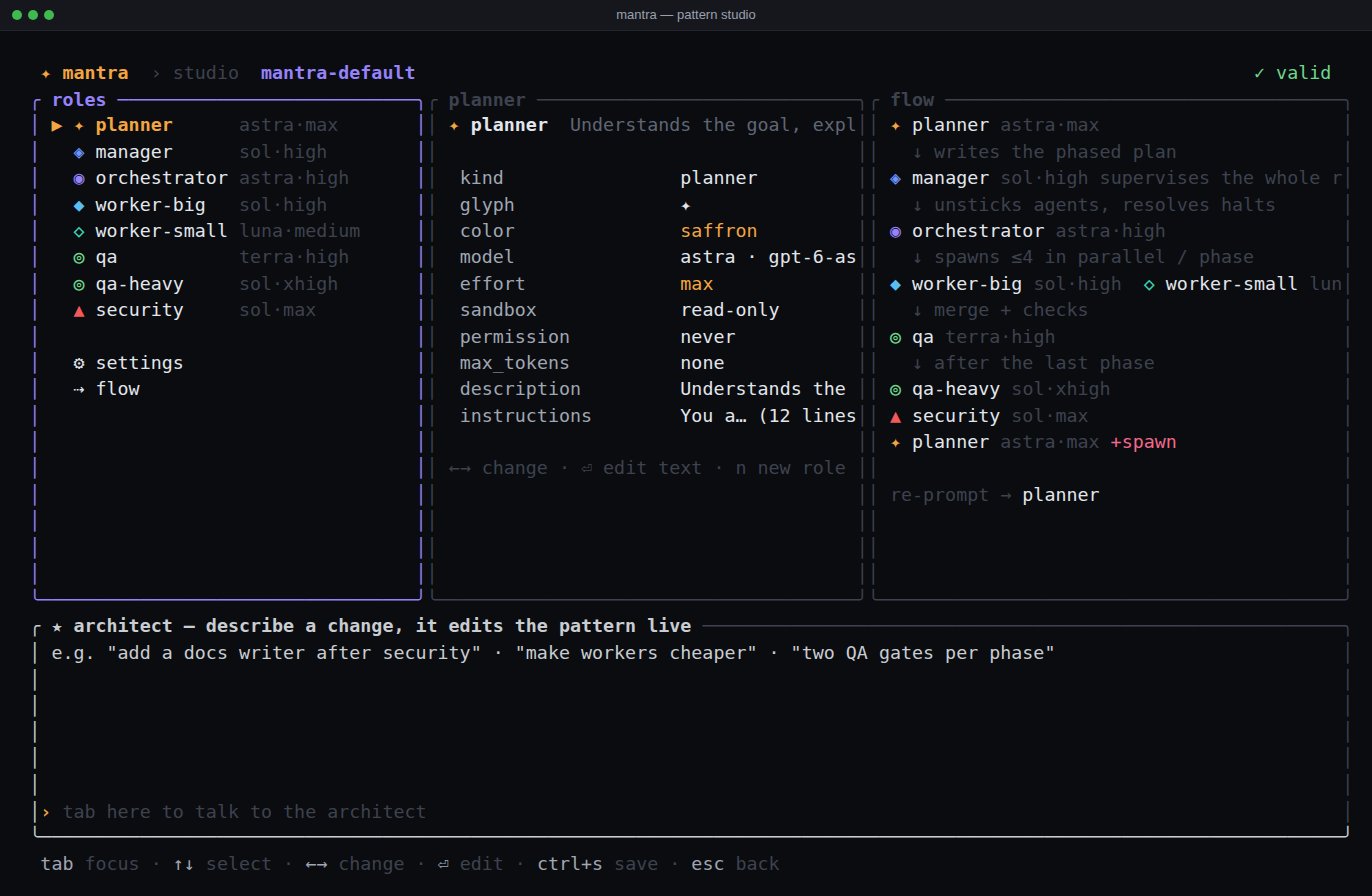Click the planner star glyph in roles list
The width and height of the screenshot is (1372, 896).
[x=79, y=126]
